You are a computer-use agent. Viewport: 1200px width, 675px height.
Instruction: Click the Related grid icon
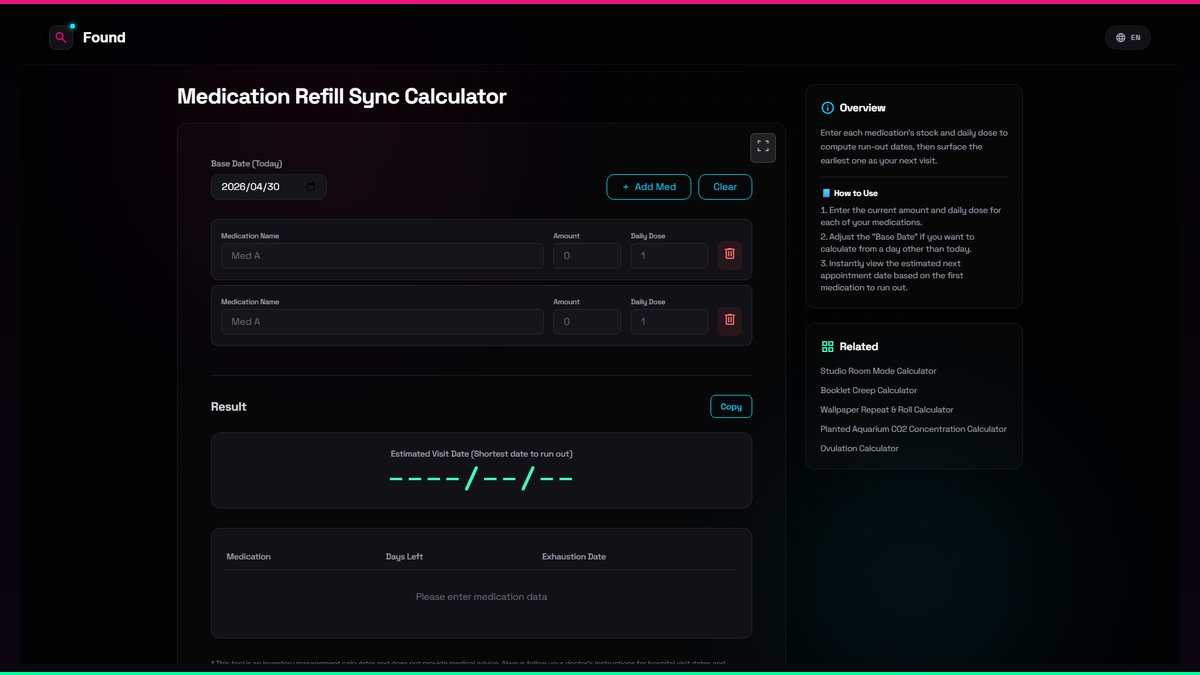click(827, 347)
